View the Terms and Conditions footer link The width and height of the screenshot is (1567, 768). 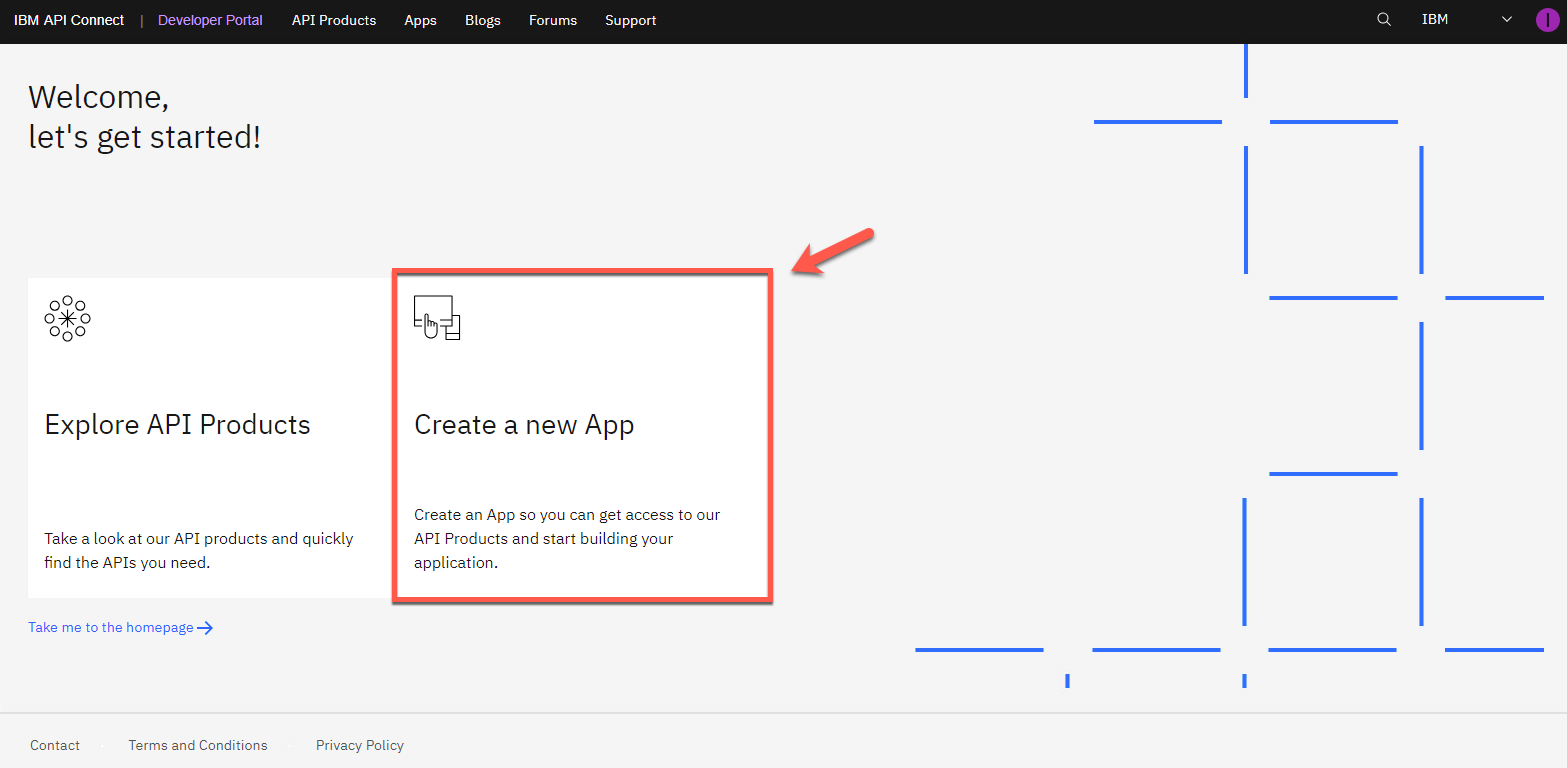pos(198,745)
